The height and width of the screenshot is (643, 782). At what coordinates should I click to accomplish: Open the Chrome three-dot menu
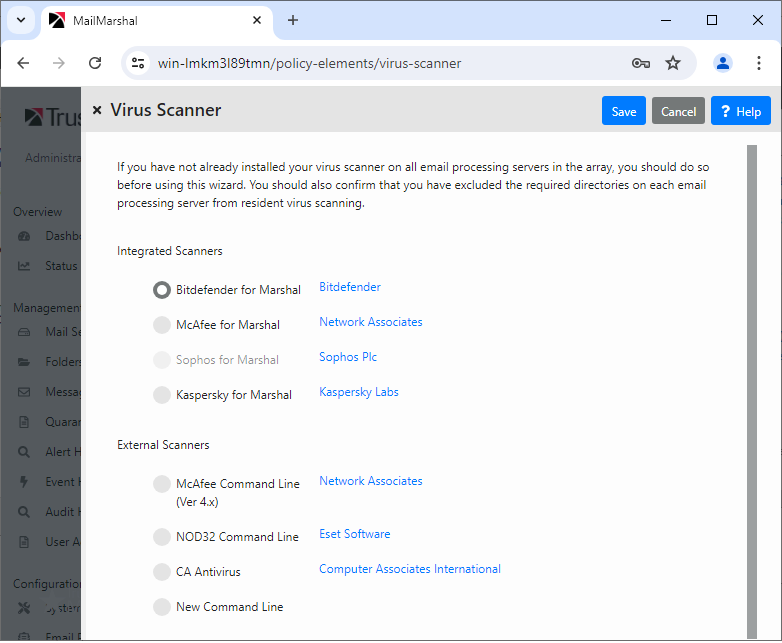click(756, 63)
